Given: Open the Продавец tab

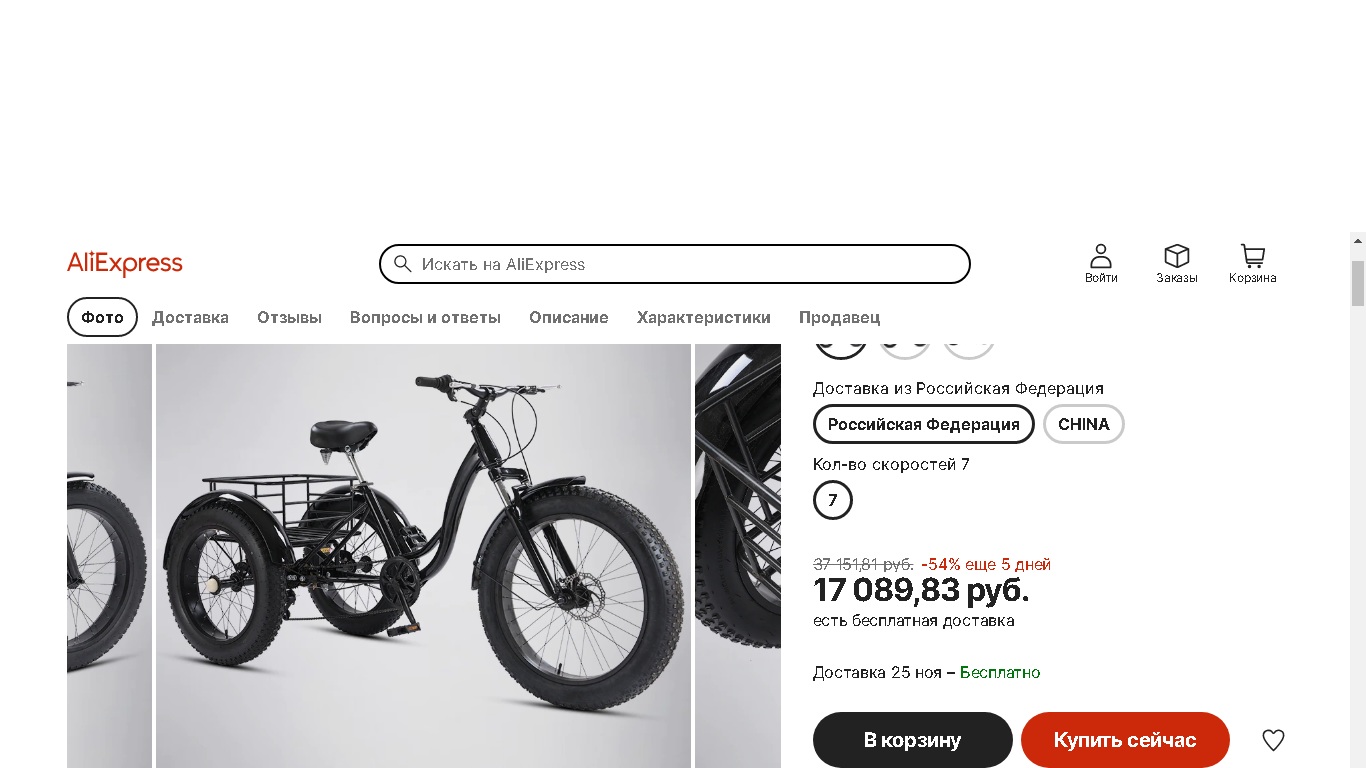Looking at the screenshot, I should pos(839,317).
